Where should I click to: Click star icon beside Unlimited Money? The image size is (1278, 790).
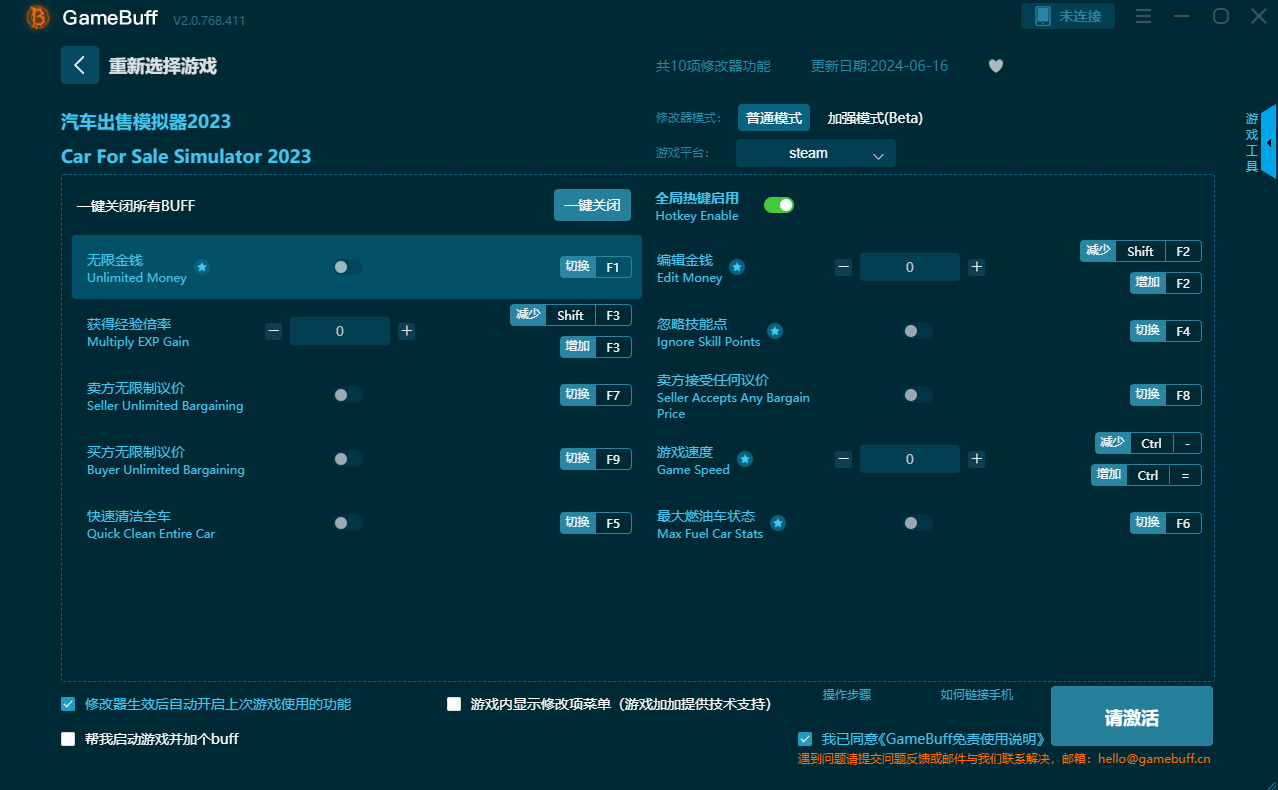(x=202, y=267)
